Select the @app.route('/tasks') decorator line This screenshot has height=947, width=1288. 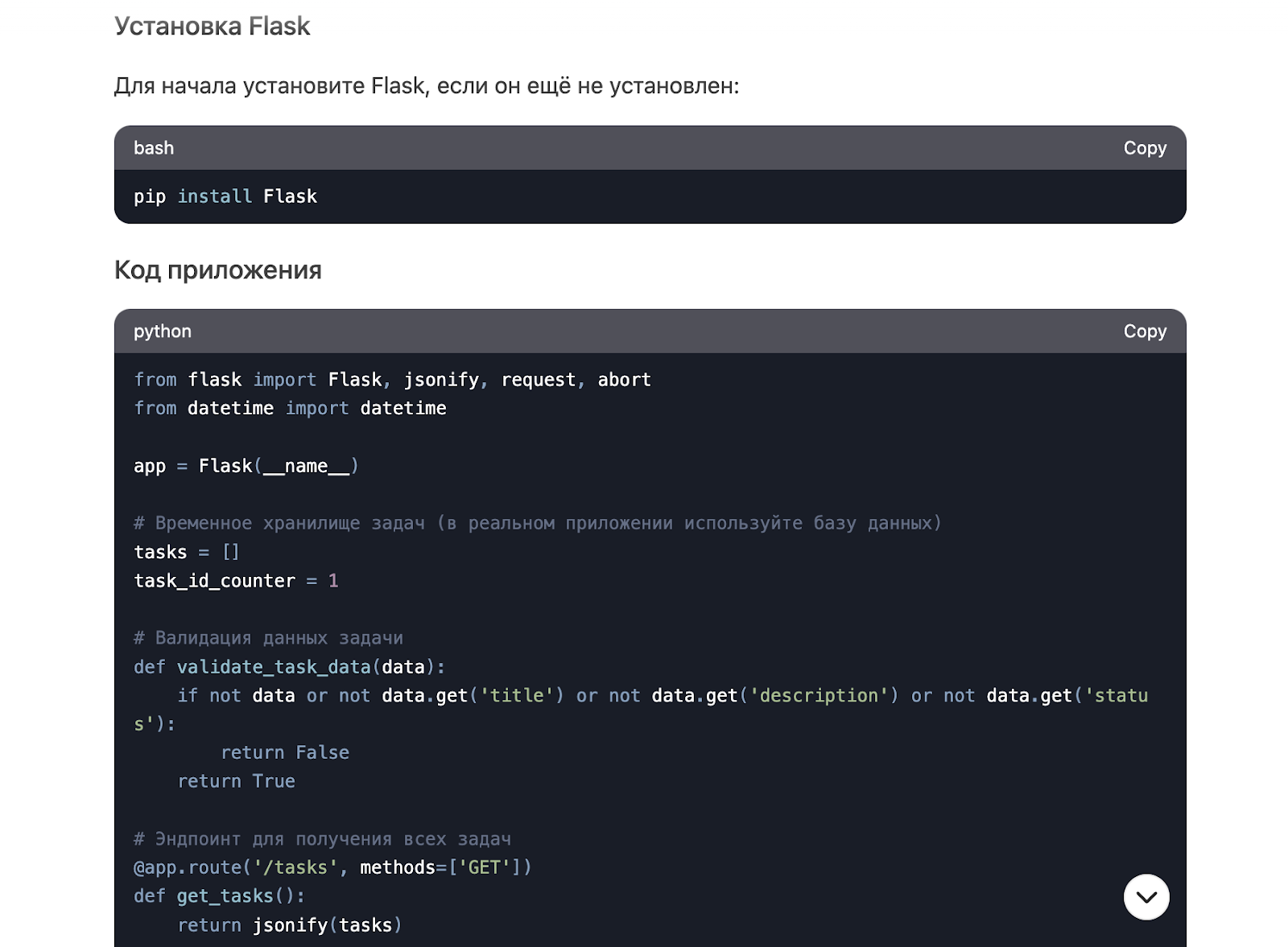point(332,867)
